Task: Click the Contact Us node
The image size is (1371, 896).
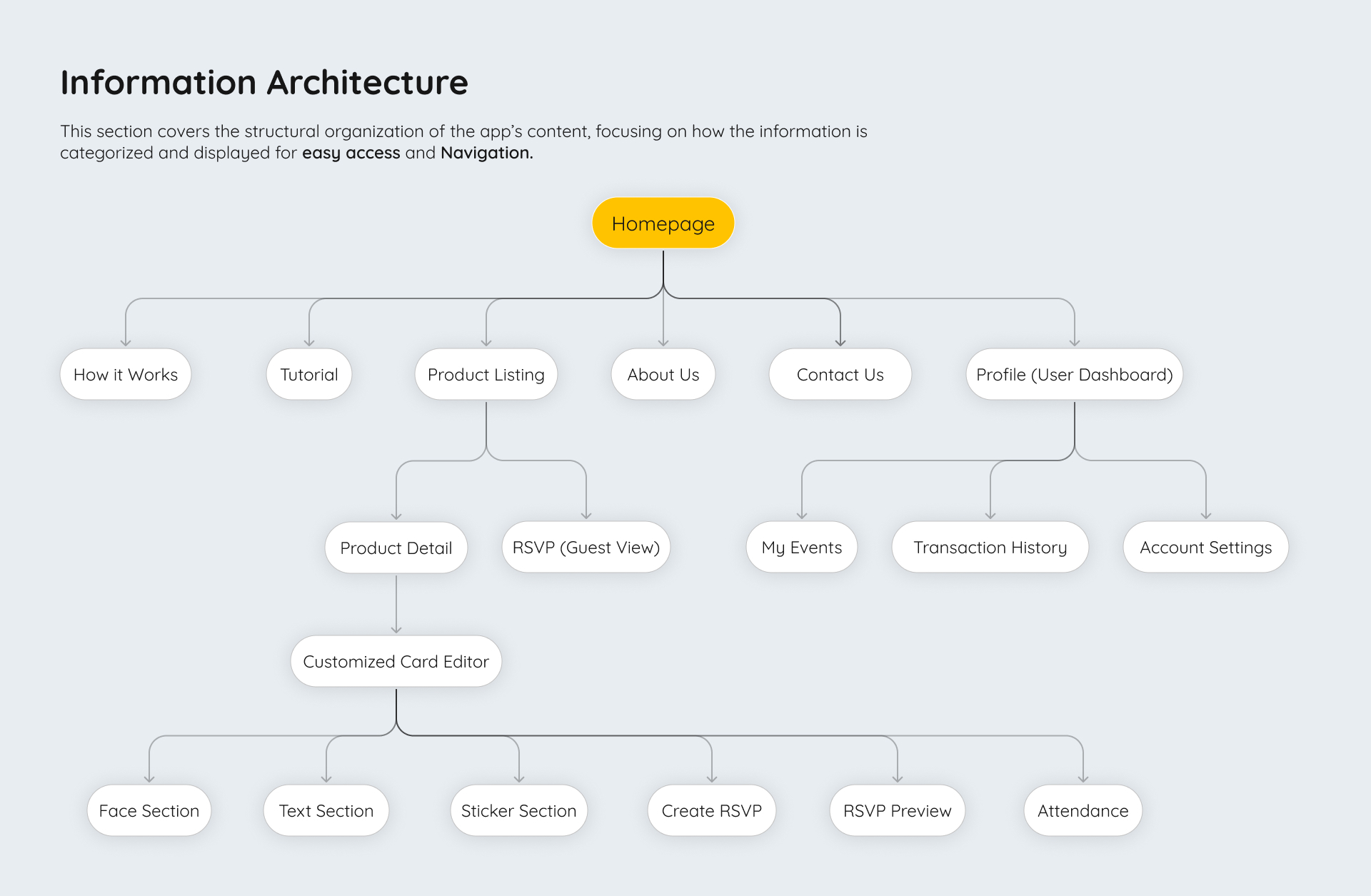Action: pyautogui.click(x=840, y=375)
